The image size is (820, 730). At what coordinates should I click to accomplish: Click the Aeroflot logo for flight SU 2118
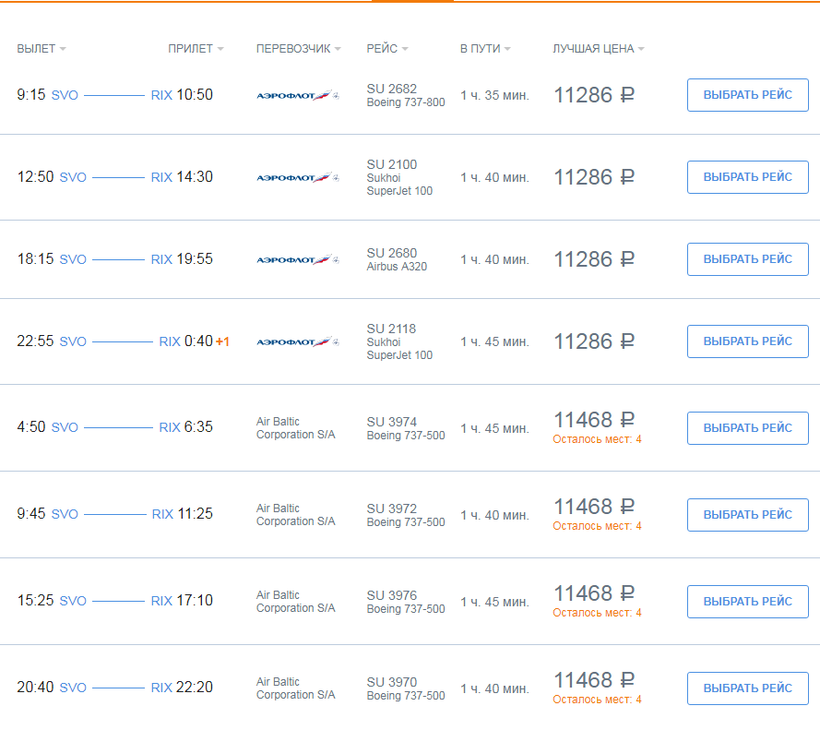[298, 342]
